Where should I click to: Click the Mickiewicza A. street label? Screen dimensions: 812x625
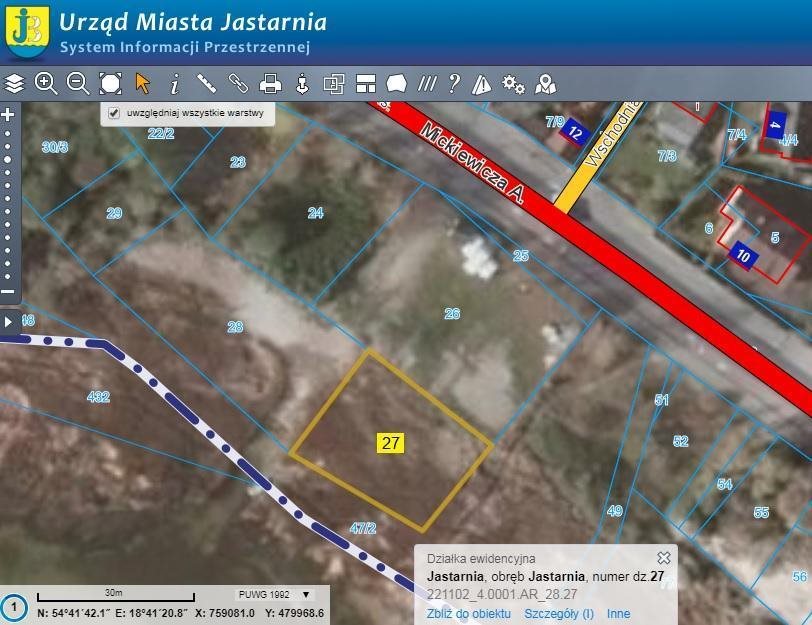point(471,162)
